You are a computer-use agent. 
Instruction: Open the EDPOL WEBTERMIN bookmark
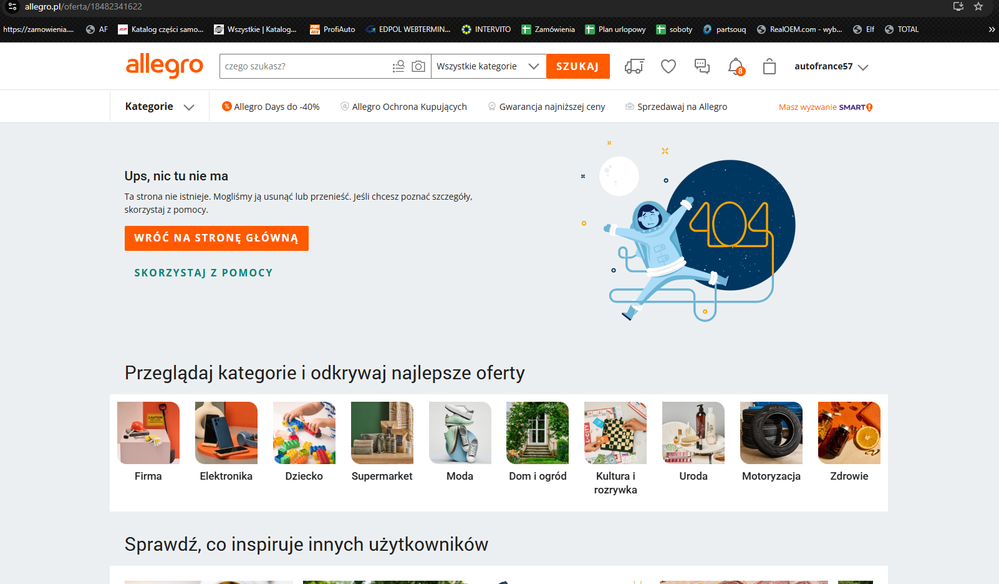(408, 29)
